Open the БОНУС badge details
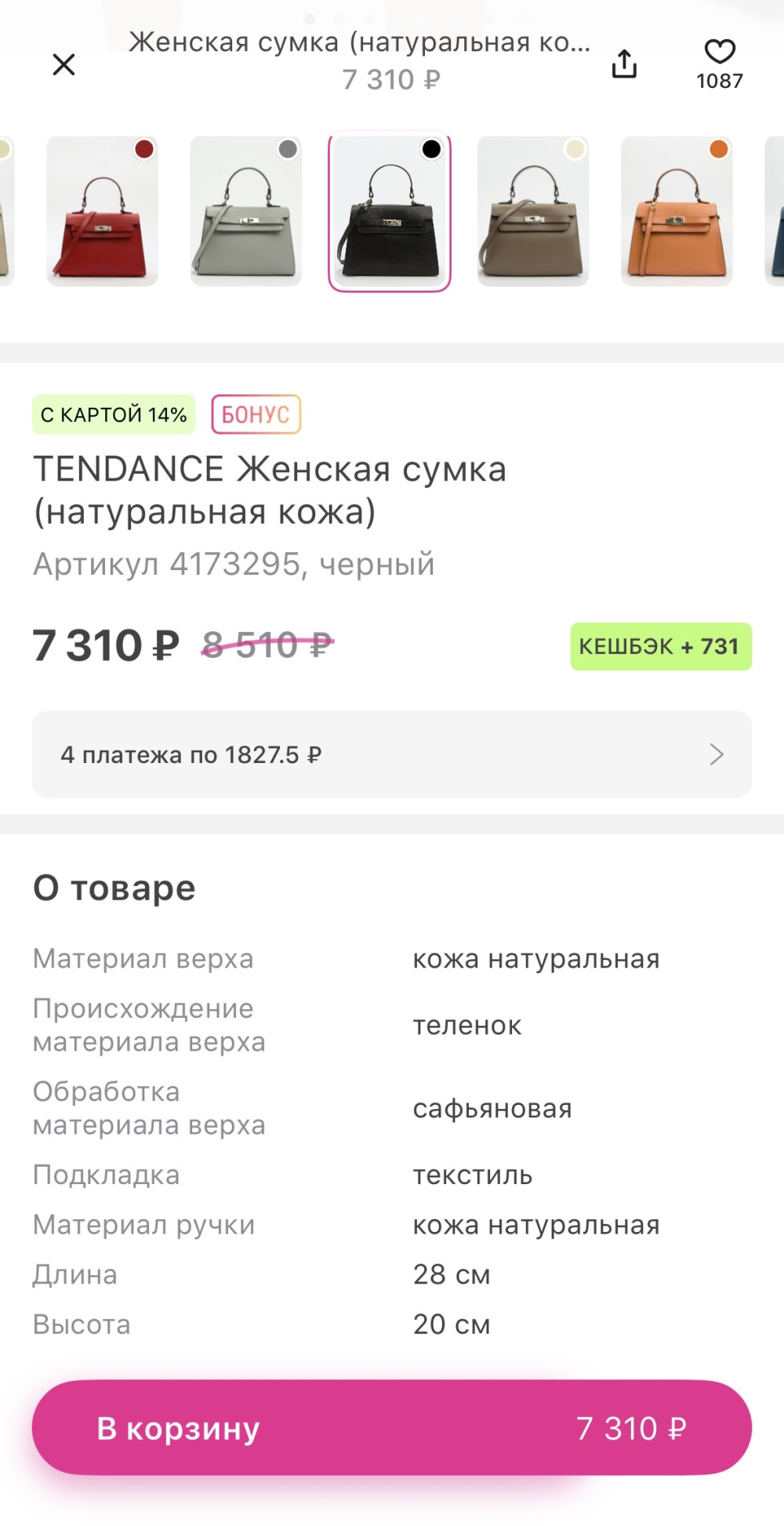The width and height of the screenshot is (784, 1526). click(256, 414)
